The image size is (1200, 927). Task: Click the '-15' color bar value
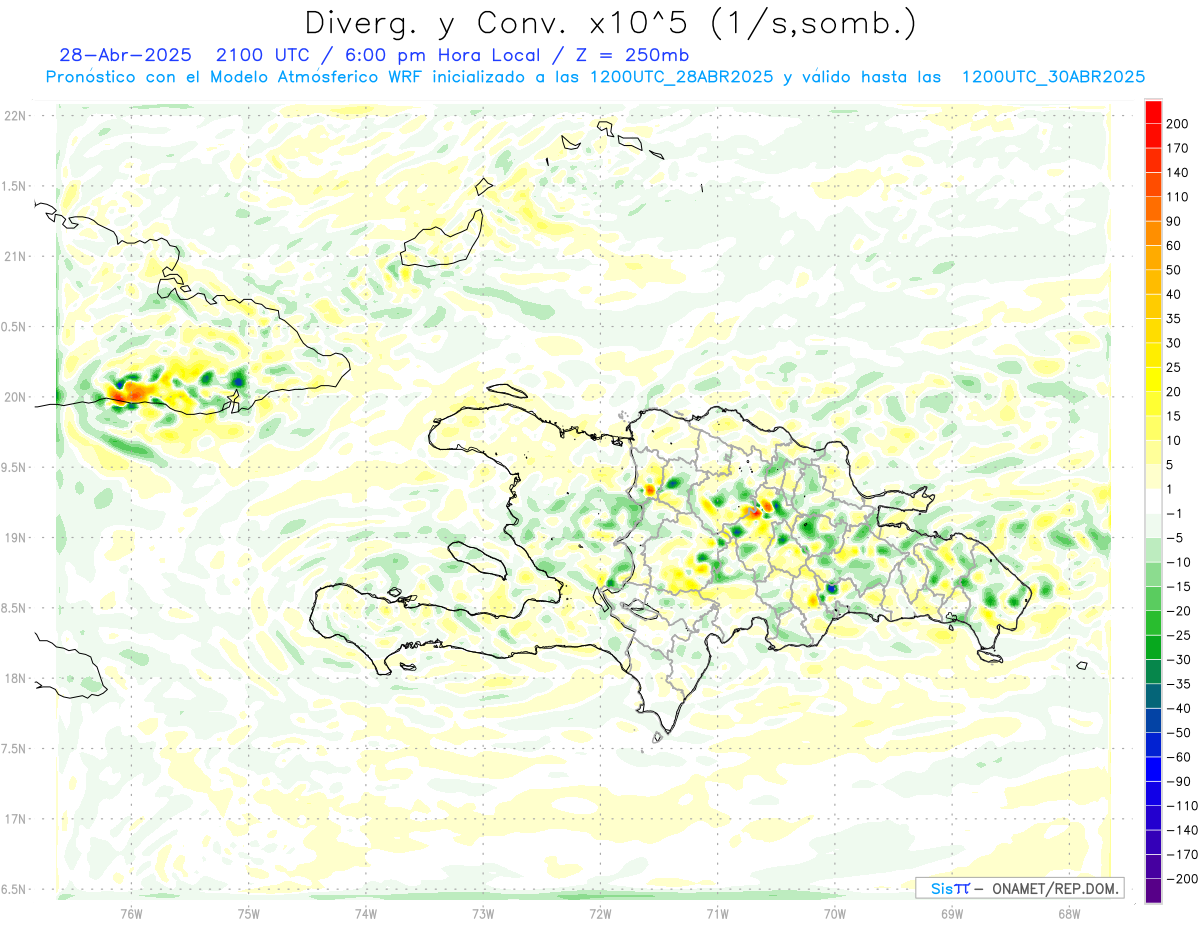tap(1180, 587)
